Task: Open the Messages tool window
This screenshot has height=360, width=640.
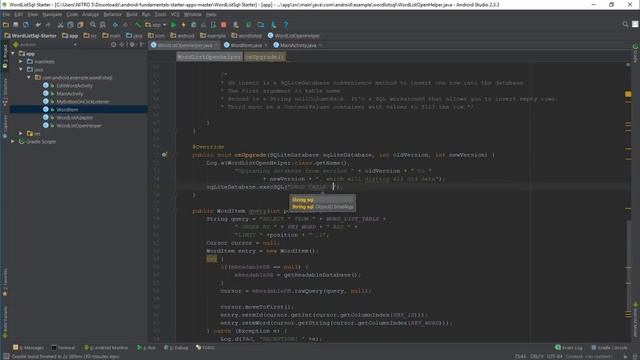Action: [28, 348]
